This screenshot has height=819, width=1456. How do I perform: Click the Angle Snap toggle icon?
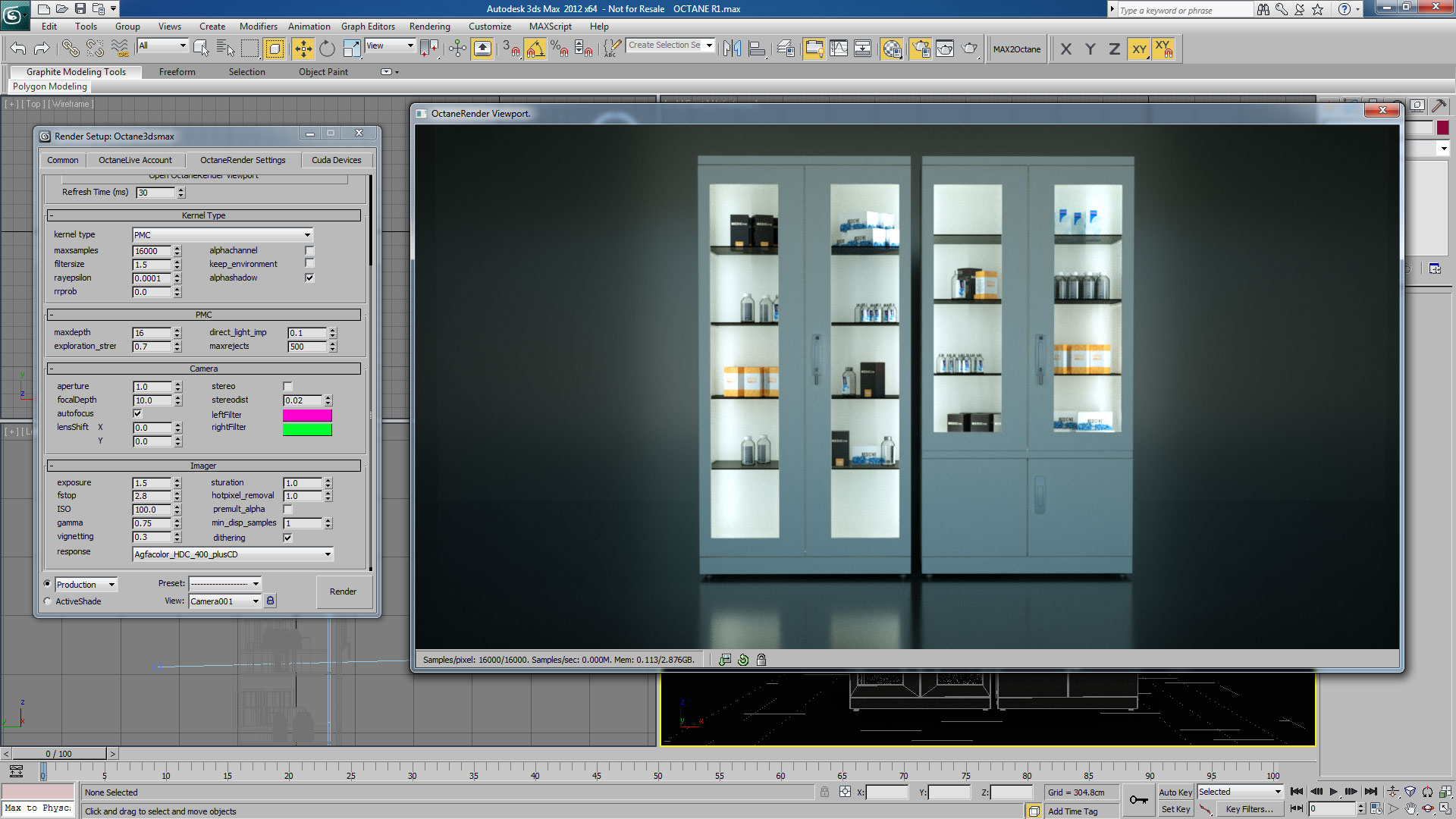(x=535, y=49)
